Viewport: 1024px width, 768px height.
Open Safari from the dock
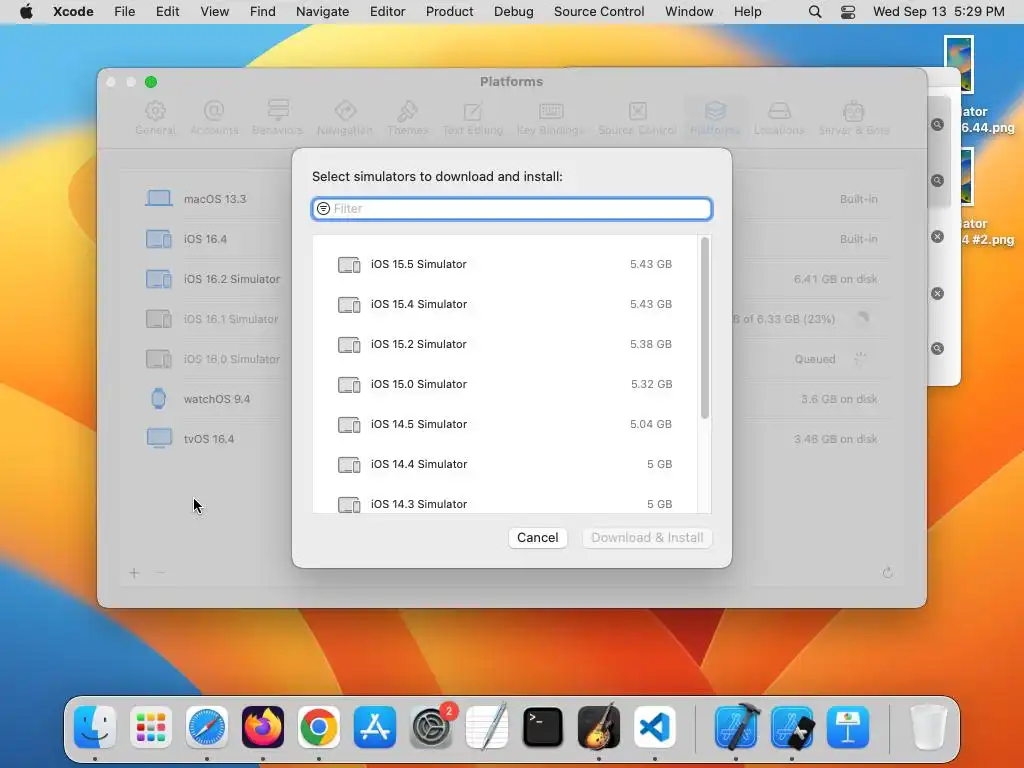207,727
